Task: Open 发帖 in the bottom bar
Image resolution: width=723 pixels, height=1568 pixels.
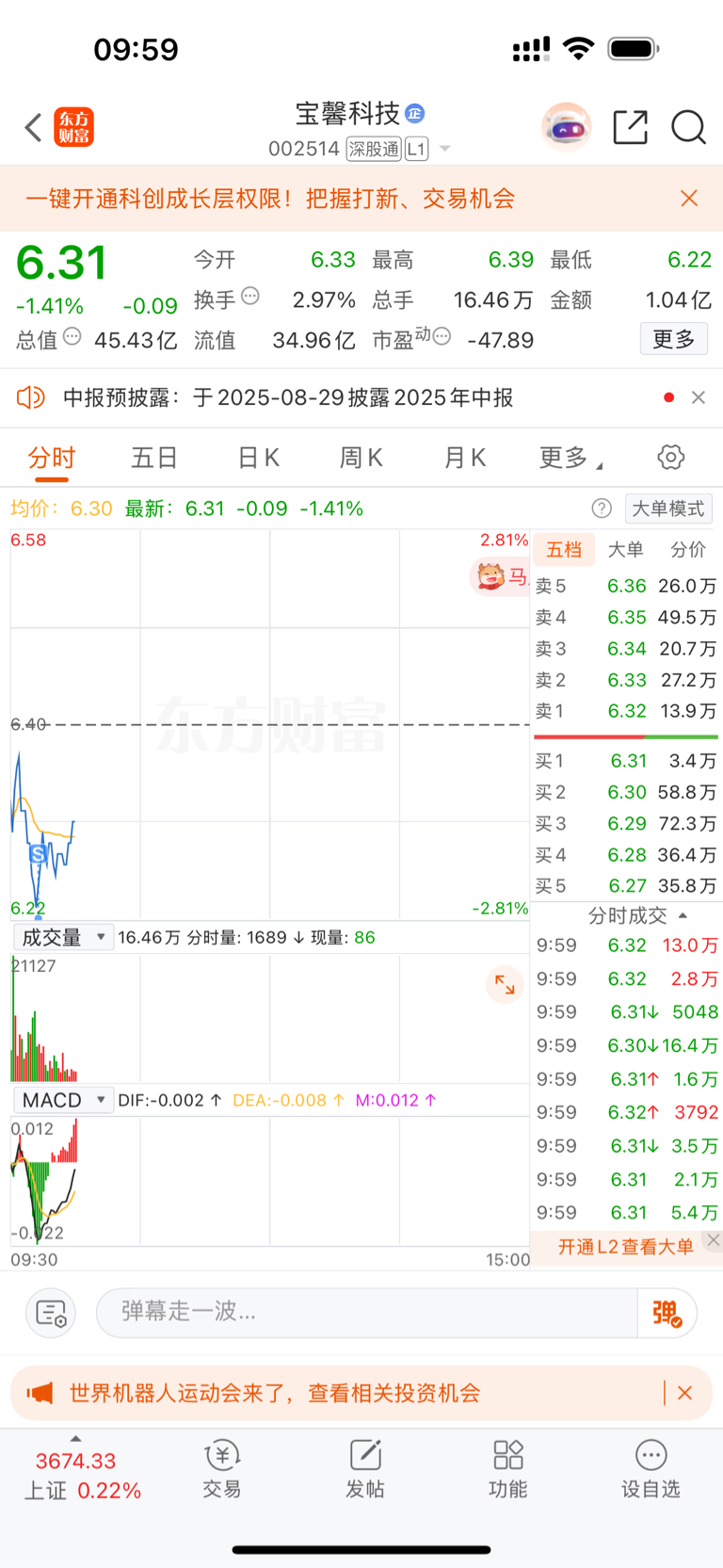Action: click(365, 1469)
